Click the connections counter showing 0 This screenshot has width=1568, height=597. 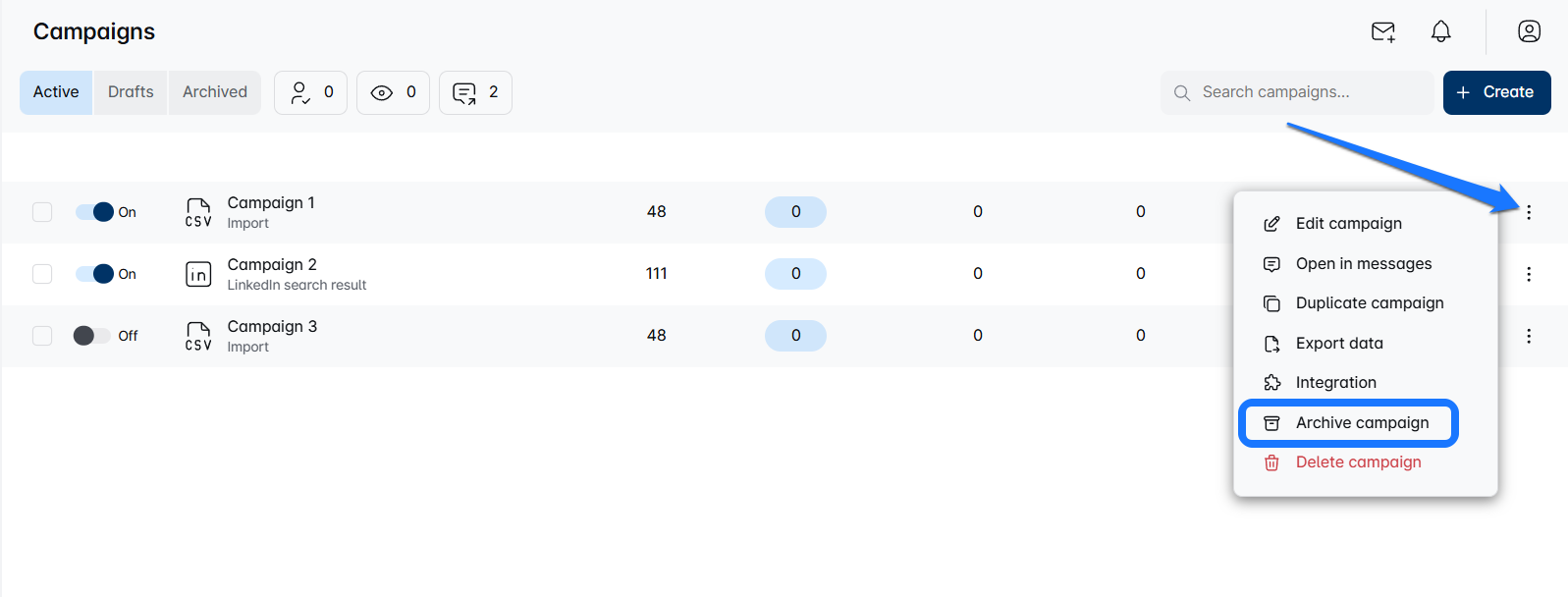pyautogui.click(x=311, y=92)
